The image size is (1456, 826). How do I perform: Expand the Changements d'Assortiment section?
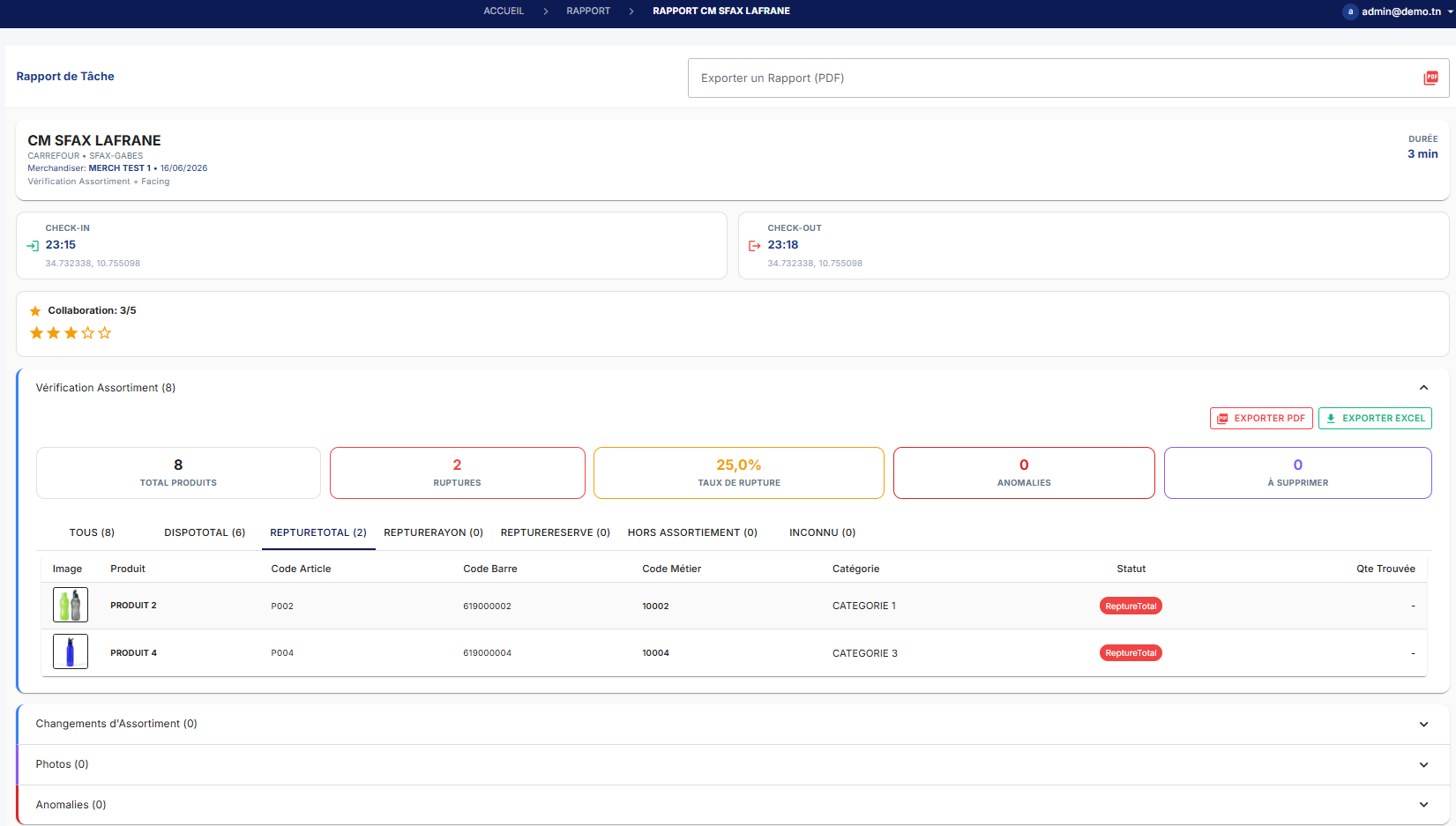(x=1423, y=724)
